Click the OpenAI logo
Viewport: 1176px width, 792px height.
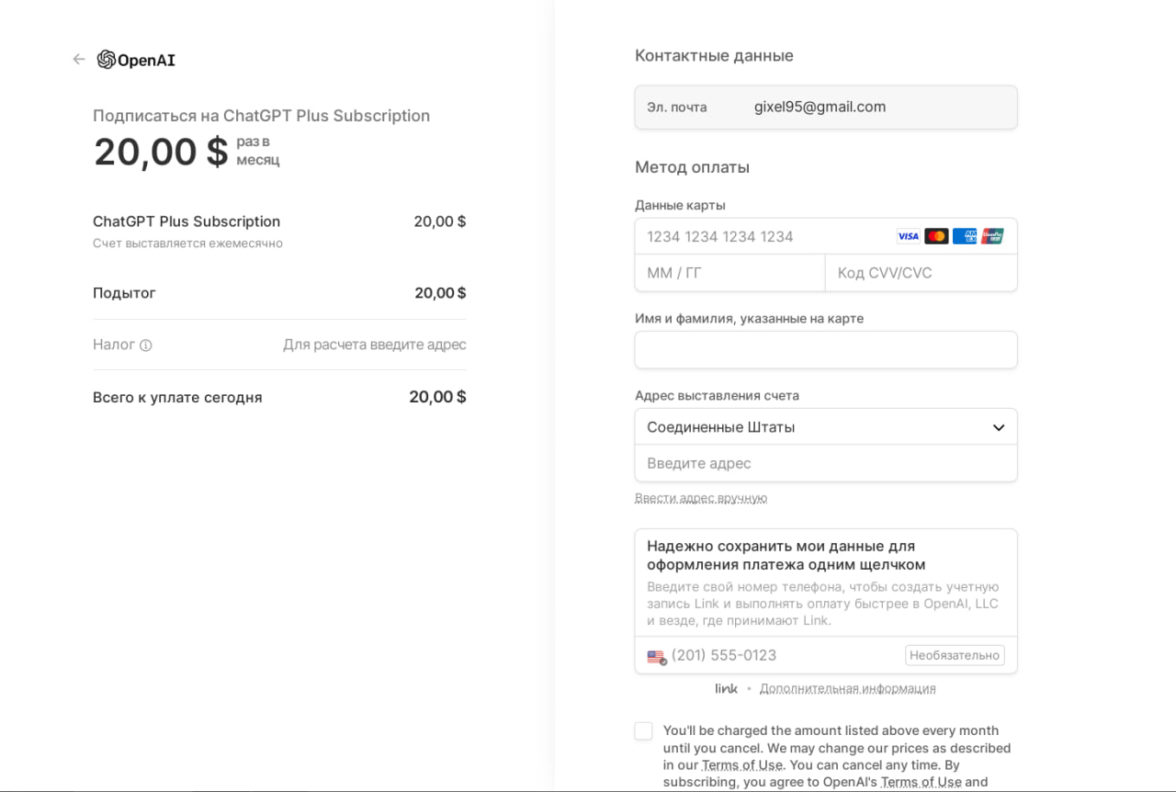click(x=136, y=60)
